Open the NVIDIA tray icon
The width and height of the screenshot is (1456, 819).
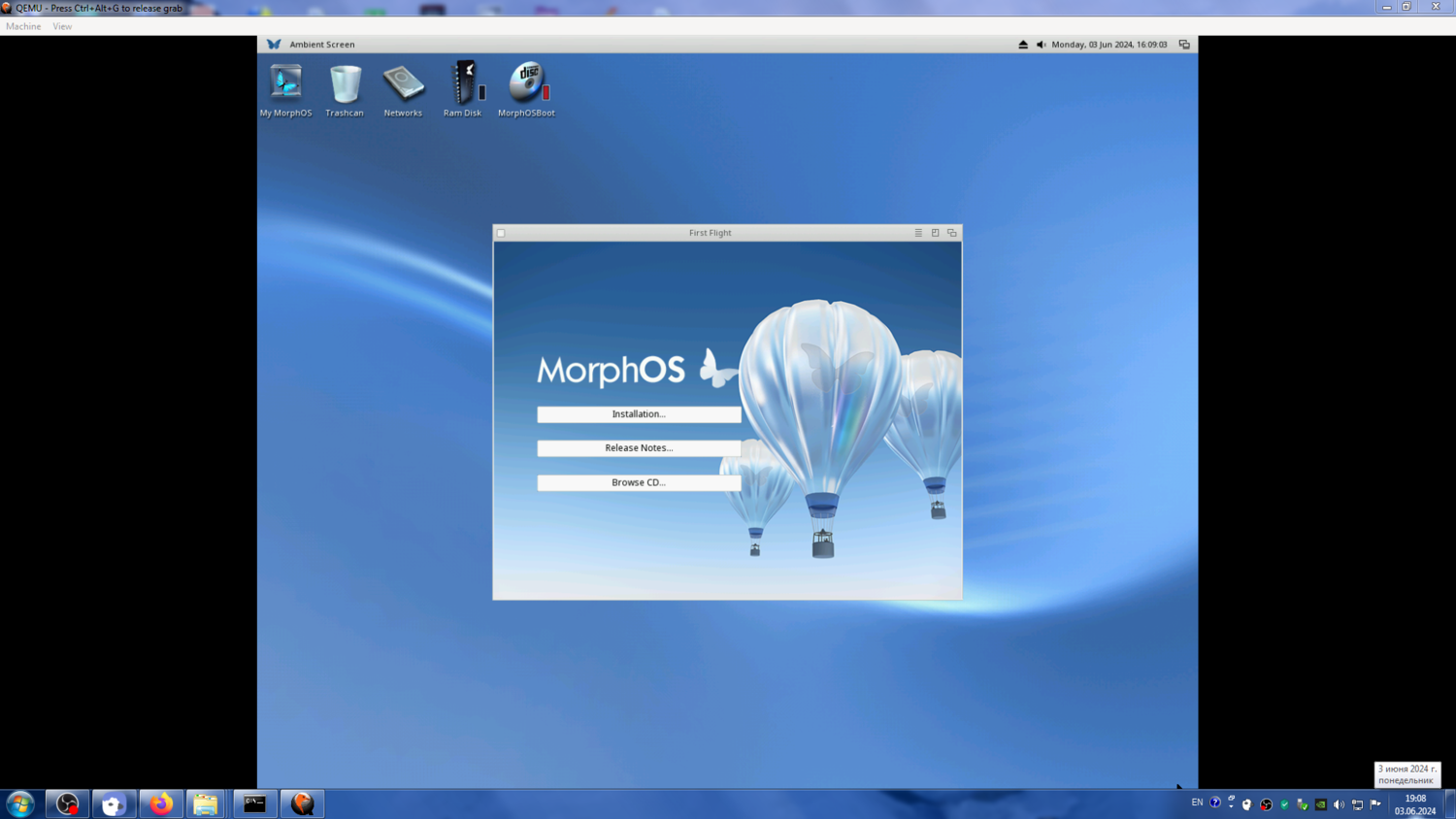[1321, 804]
